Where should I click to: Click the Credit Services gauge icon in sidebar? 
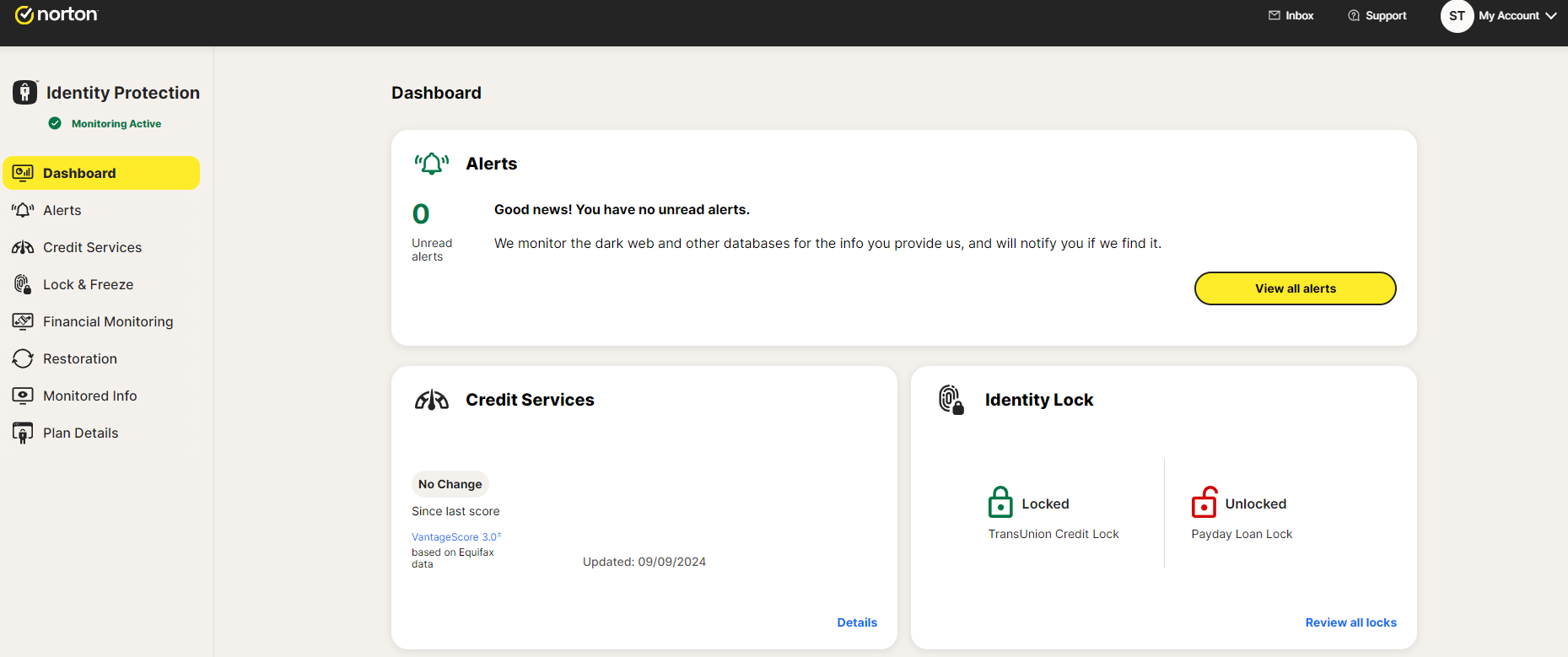pyautogui.click(x=23, y=247)
